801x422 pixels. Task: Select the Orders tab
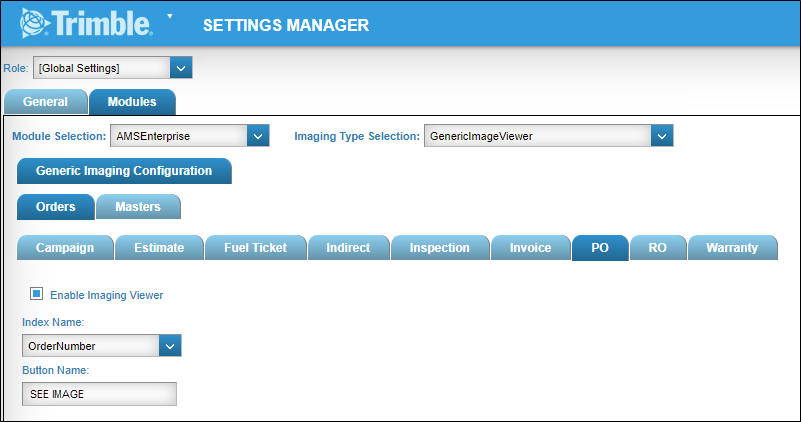[x=56, y=207]
